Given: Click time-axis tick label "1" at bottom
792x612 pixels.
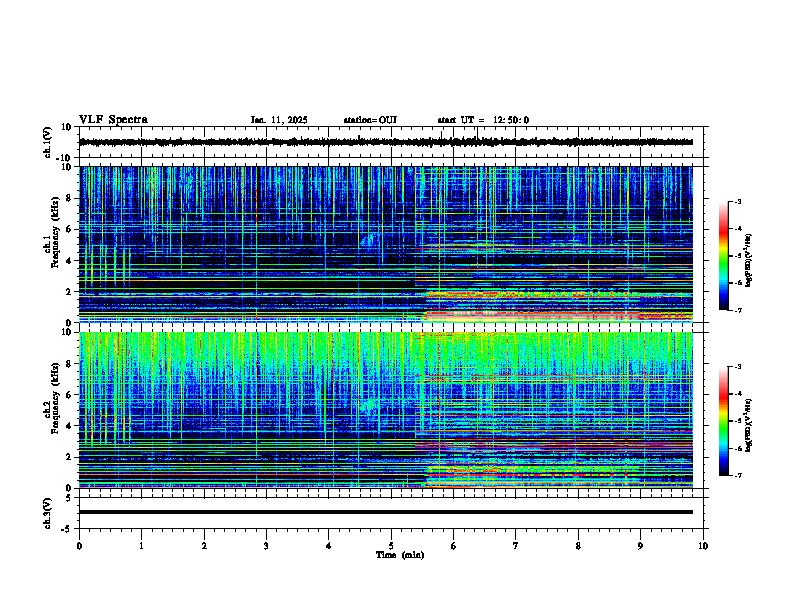Looking at the screenshot, I should (x=141, y=546).
